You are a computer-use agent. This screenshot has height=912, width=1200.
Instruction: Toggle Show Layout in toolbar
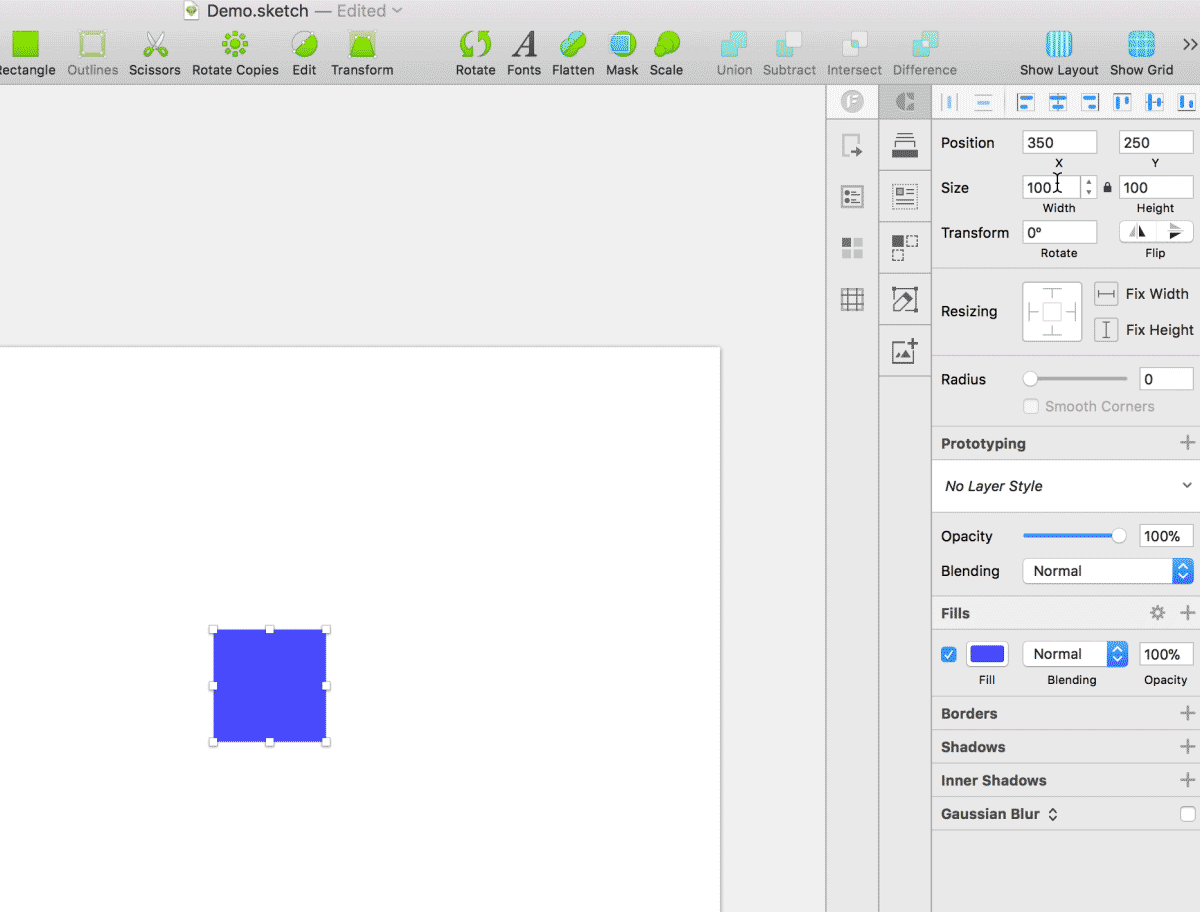[1059, 44]
